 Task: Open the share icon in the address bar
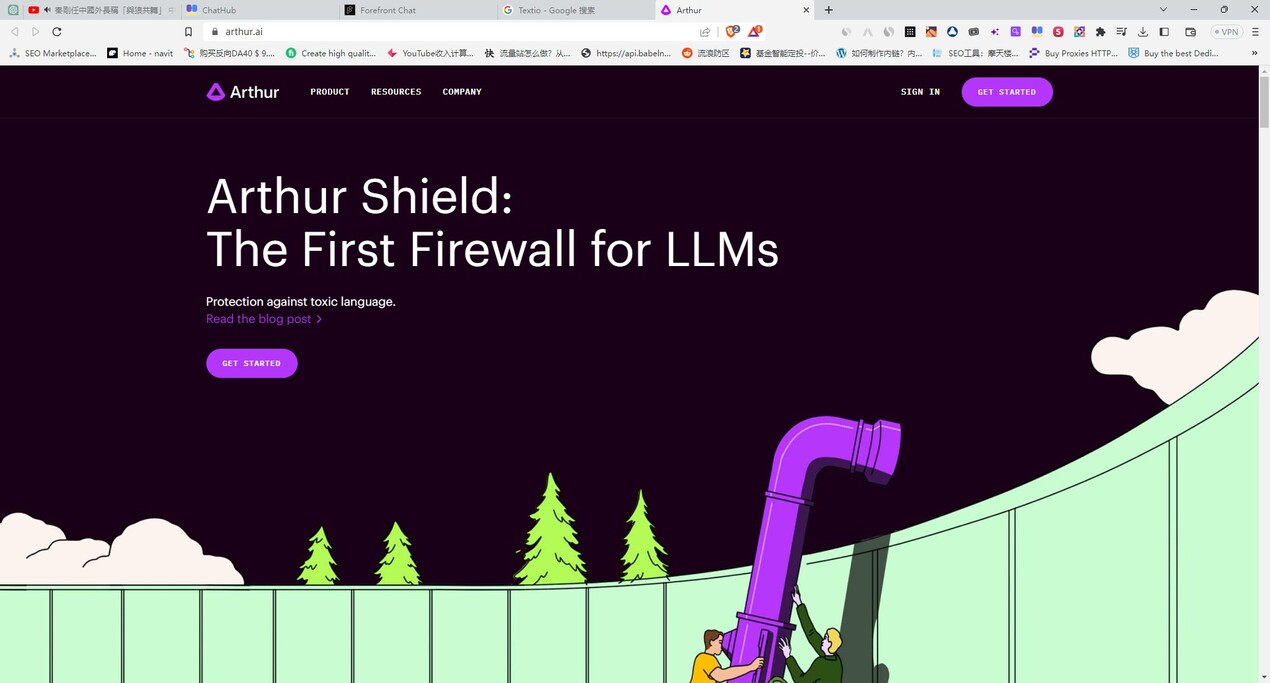[x=705, y=32]
